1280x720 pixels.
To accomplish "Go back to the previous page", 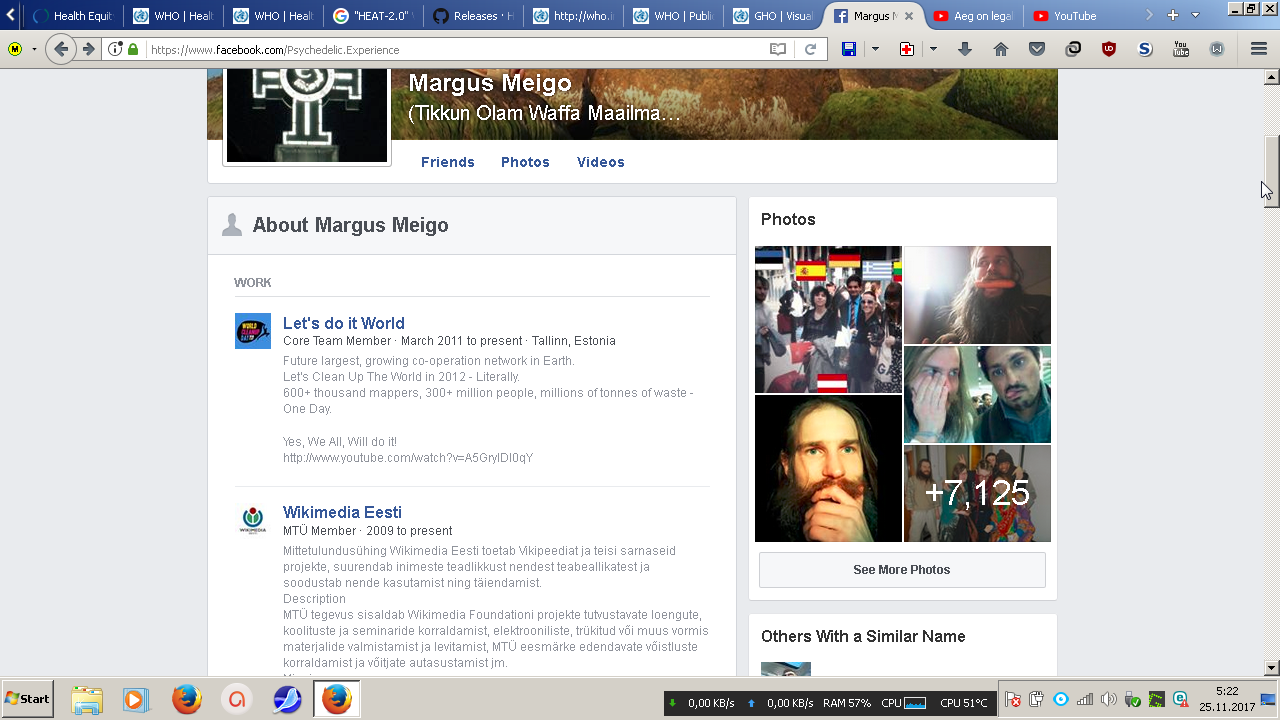I will point(62,49).
